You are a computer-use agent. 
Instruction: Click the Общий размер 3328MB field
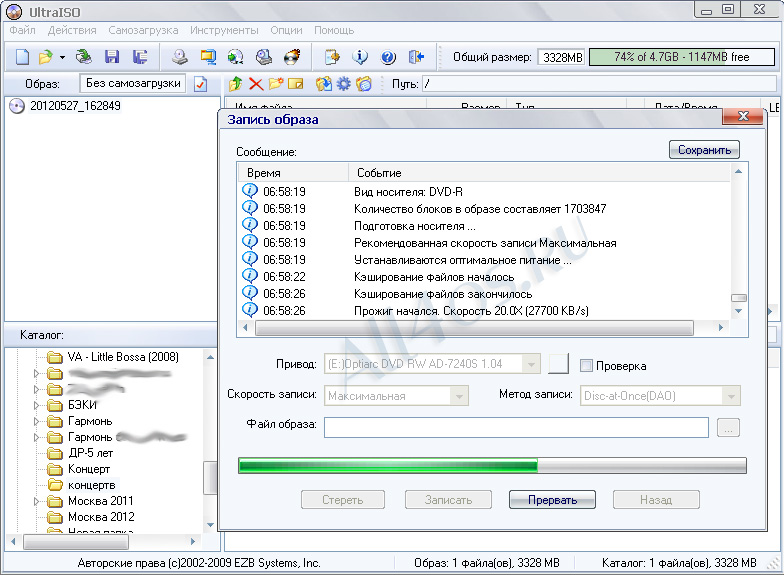(562, 57)
